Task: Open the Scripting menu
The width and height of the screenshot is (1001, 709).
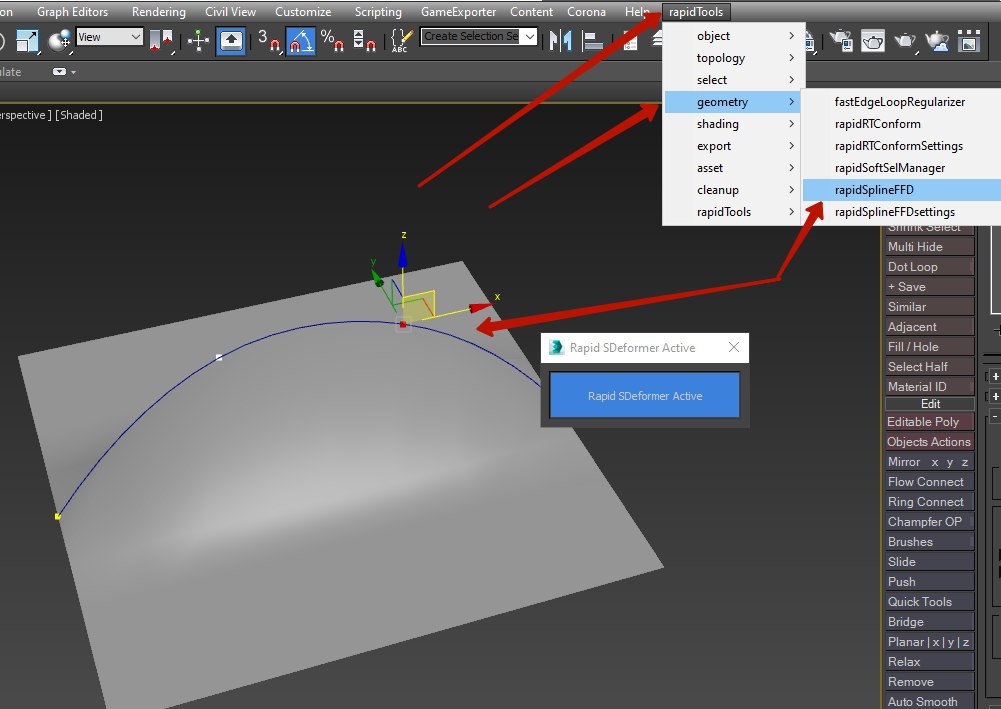Action: 378,11
